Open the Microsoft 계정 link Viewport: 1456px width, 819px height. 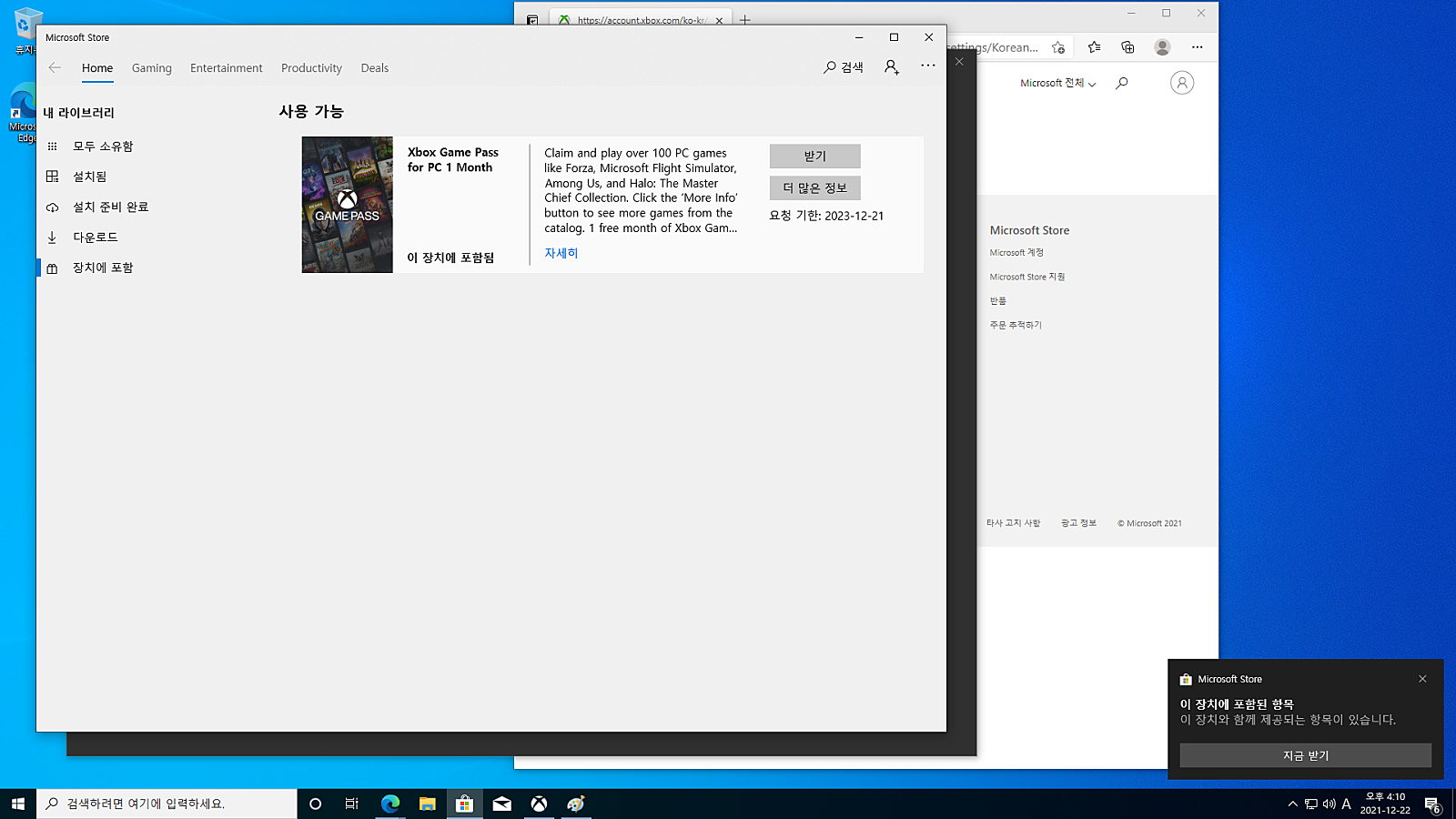(x=1016, y=253)
